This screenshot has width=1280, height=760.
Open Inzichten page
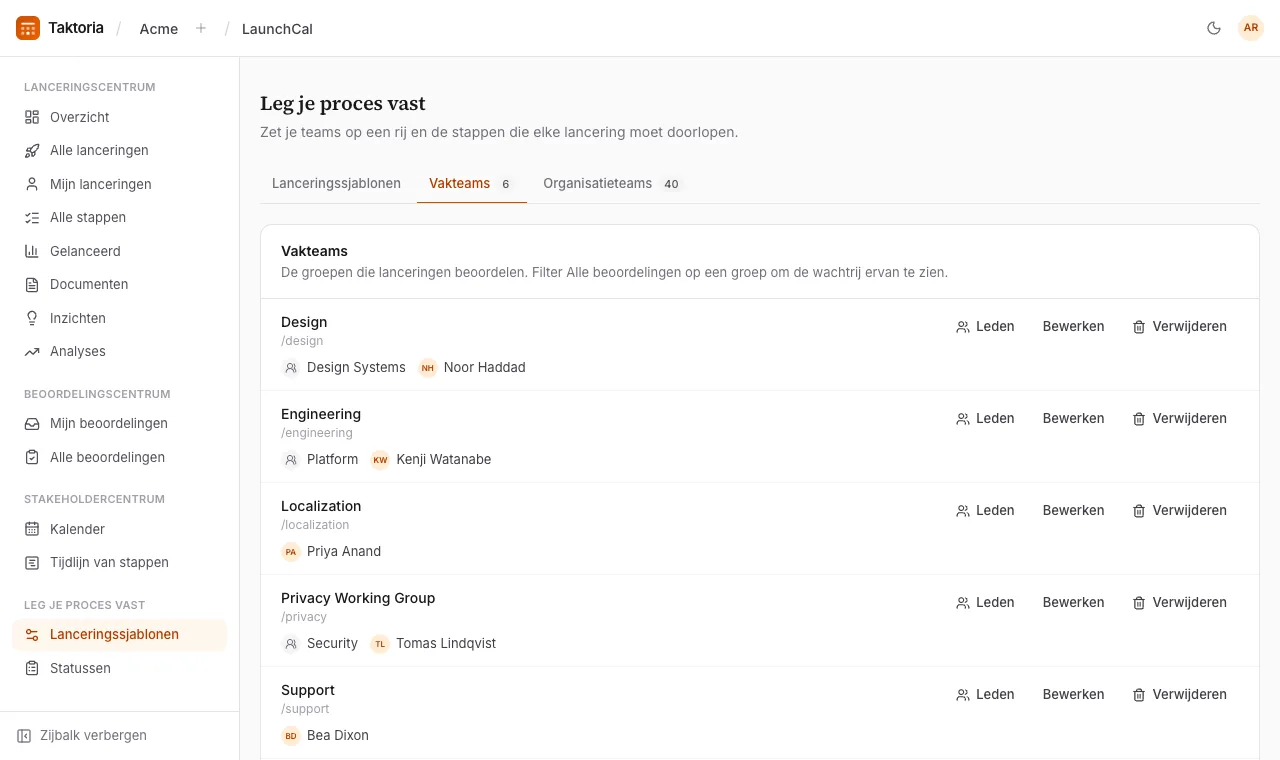[x=119, y=318]
